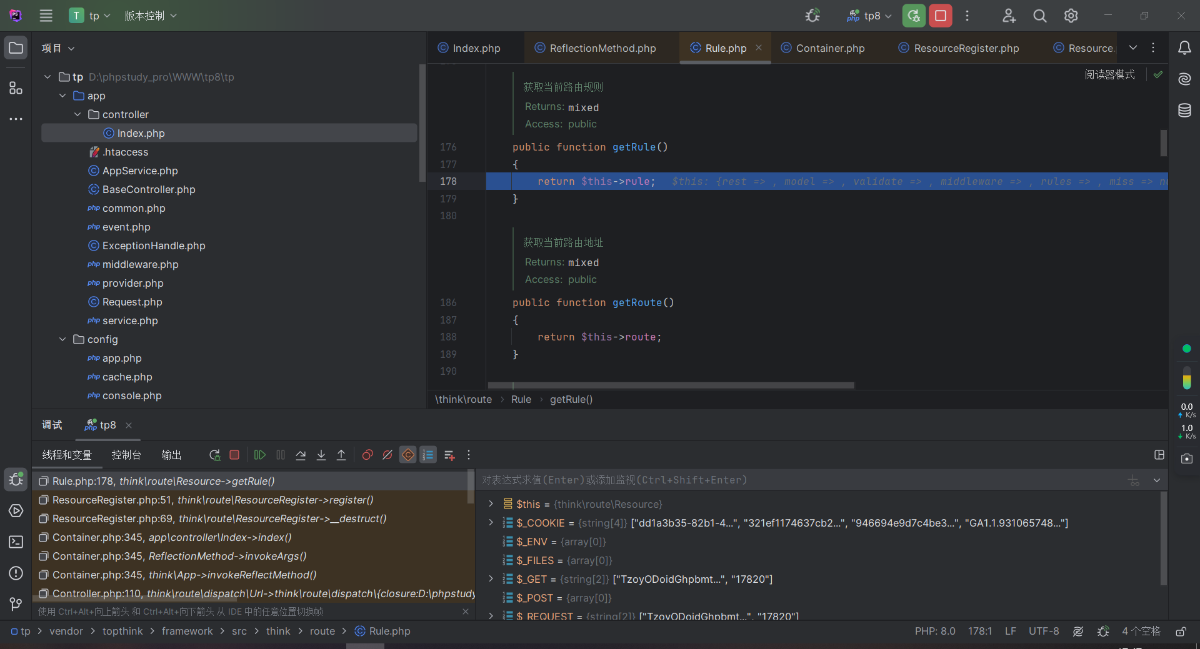Expand the $_COOKIE variable
Image resolution: width=1200 pixels, height=649 pixels.
pos(489,522)
